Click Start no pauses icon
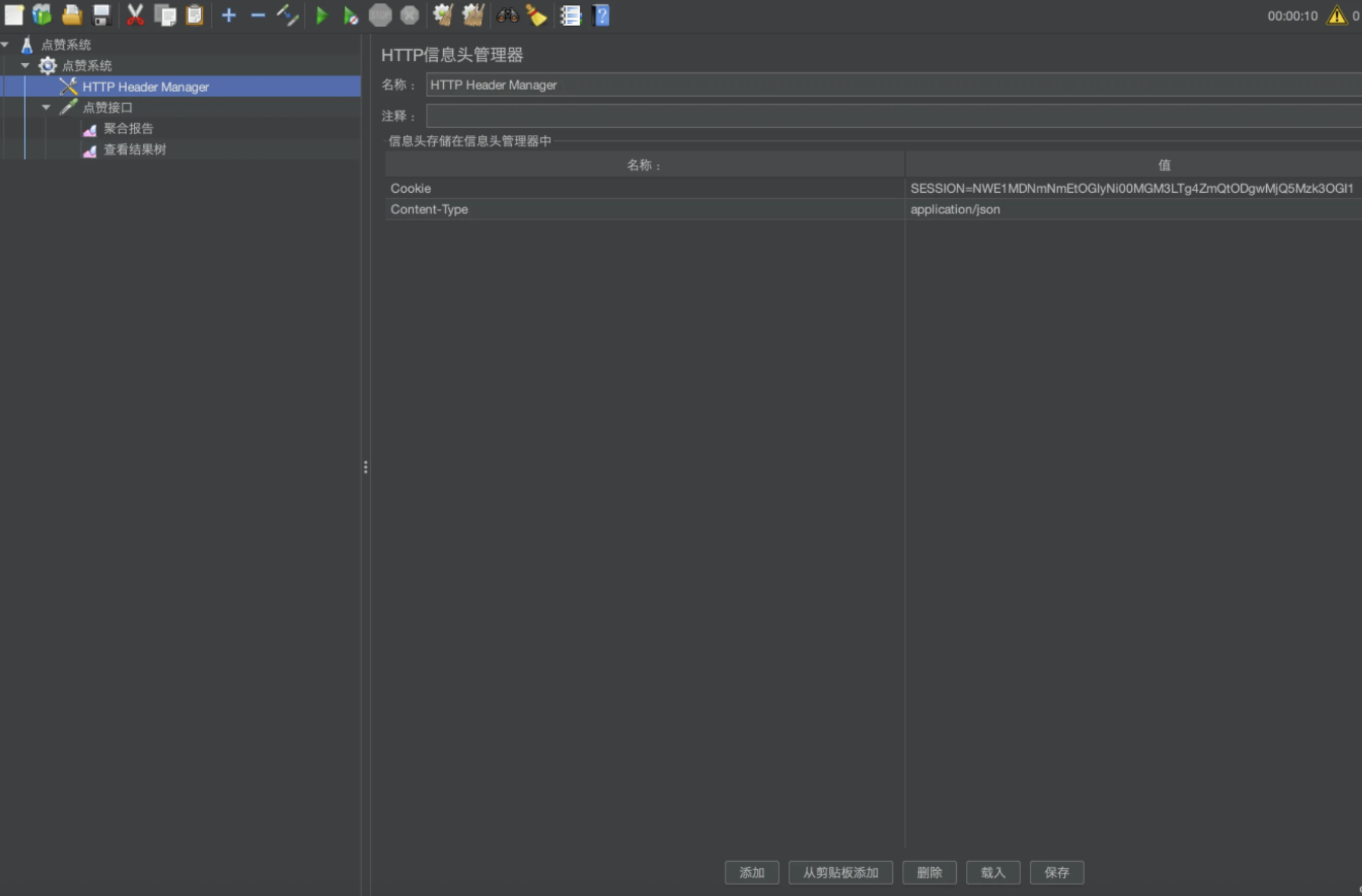This screenshot has width=1362, height=896. [x=350, y=15]
